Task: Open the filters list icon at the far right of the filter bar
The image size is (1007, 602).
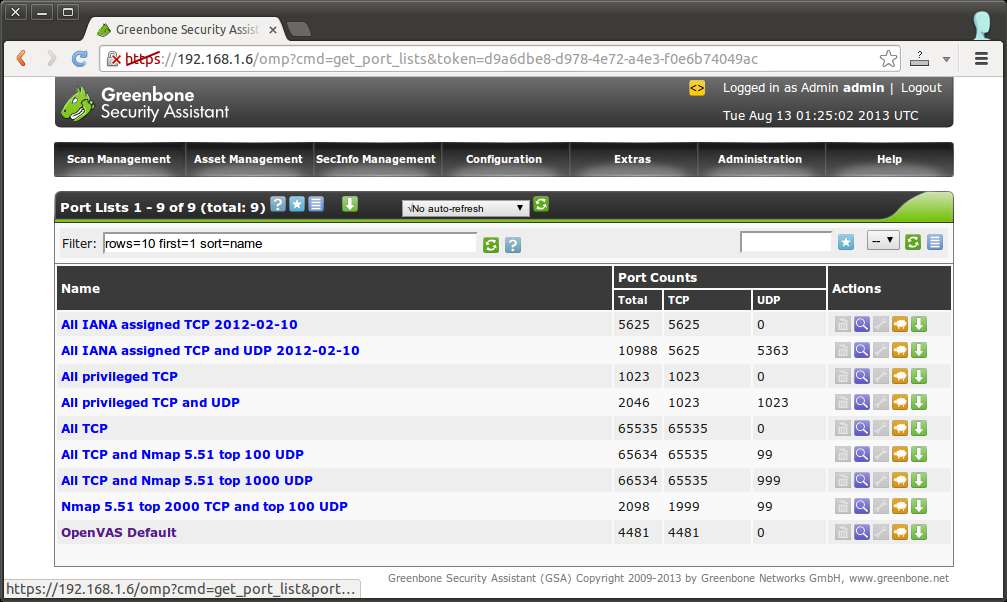Action: pos(935,242)
